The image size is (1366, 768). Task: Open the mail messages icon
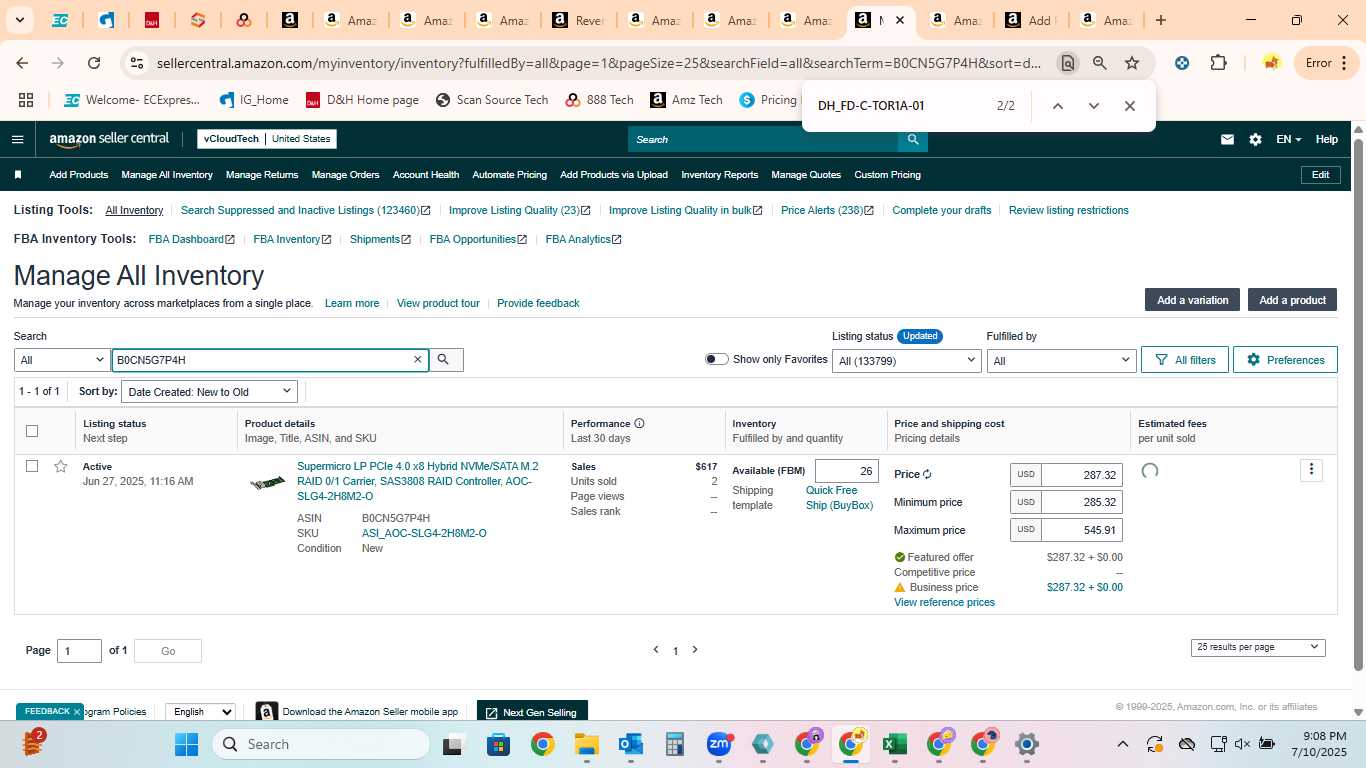click(1227, 139)
